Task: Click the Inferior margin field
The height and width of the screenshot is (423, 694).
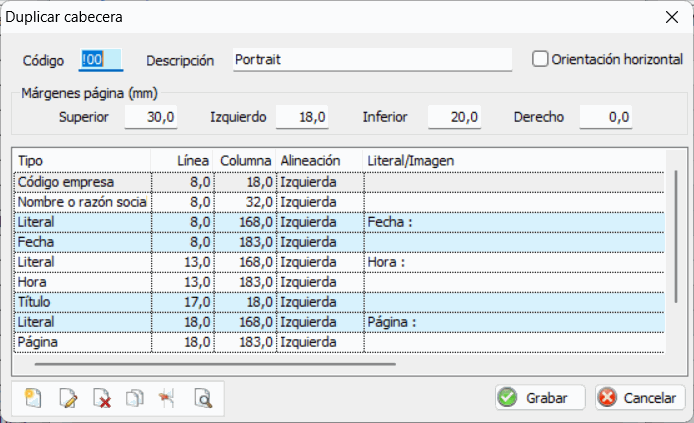Action: pyautogui.click(x=454, y=117)
